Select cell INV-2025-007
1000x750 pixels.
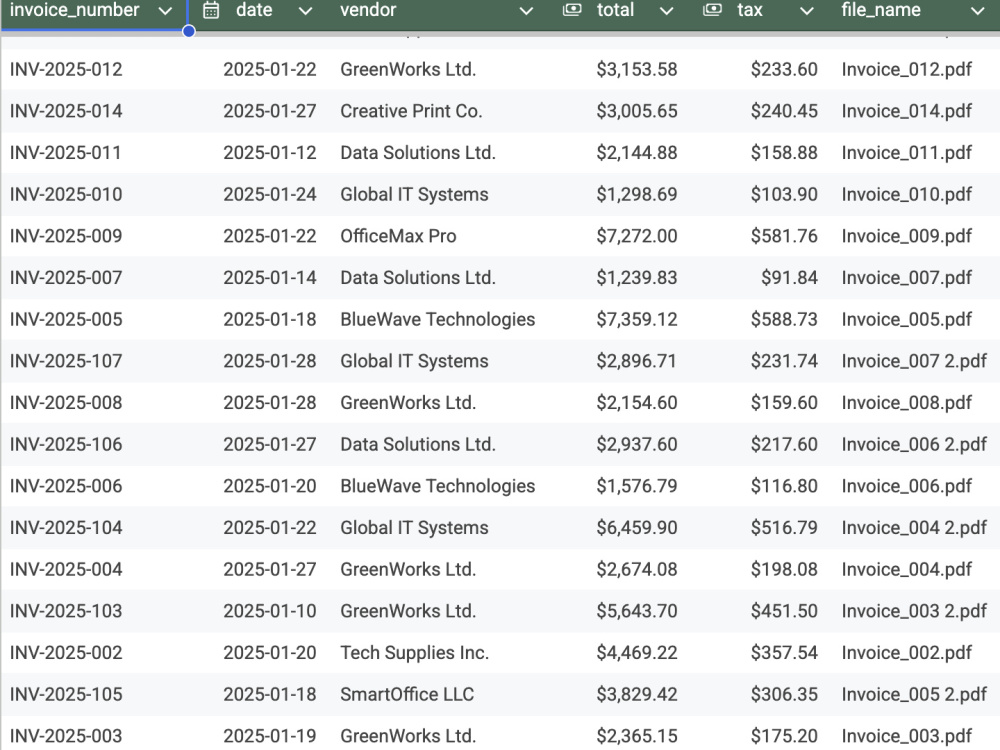(66, 277)
